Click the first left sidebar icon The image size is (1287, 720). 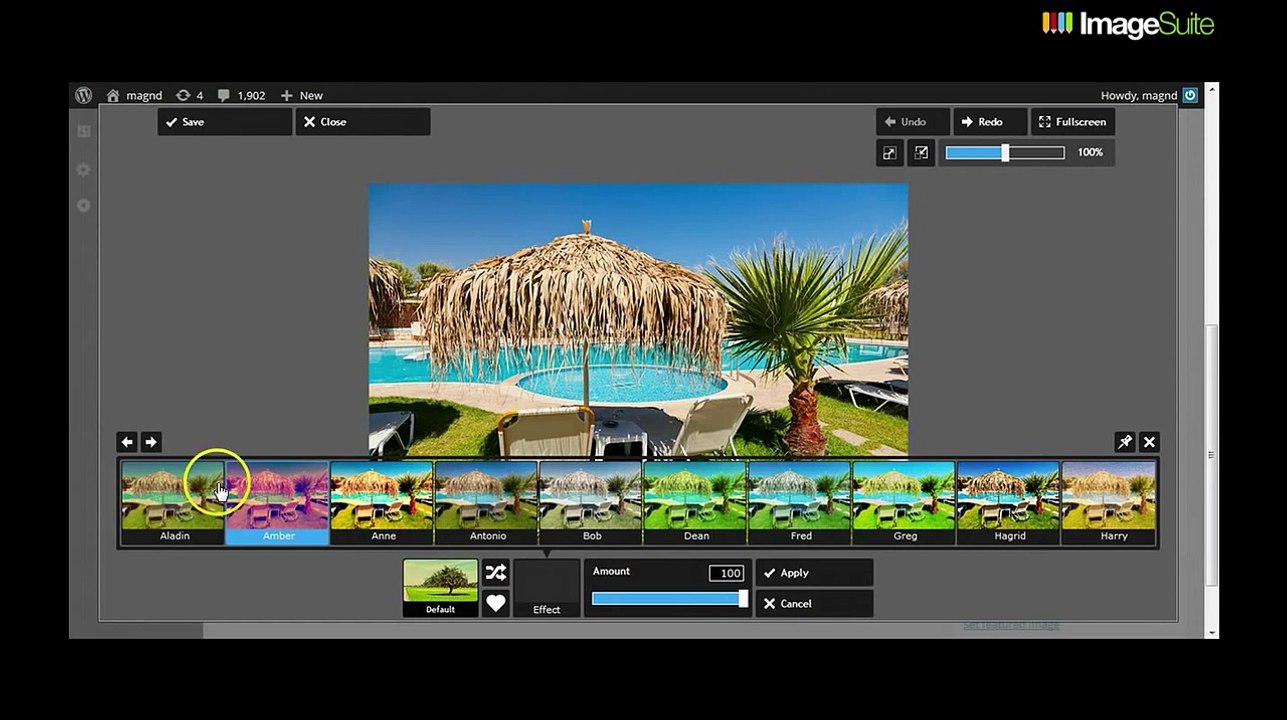click(84, 131)
